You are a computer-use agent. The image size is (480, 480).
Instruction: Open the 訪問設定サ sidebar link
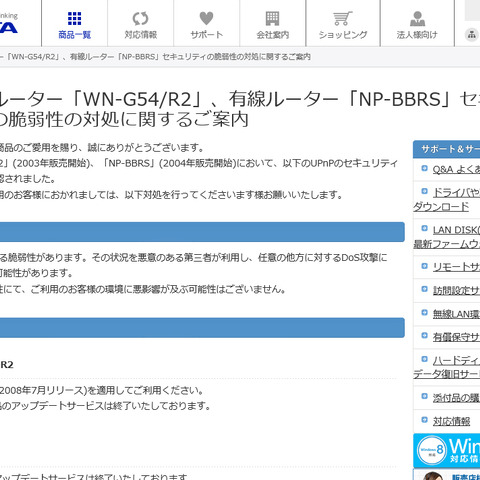[x=456, y=290]
